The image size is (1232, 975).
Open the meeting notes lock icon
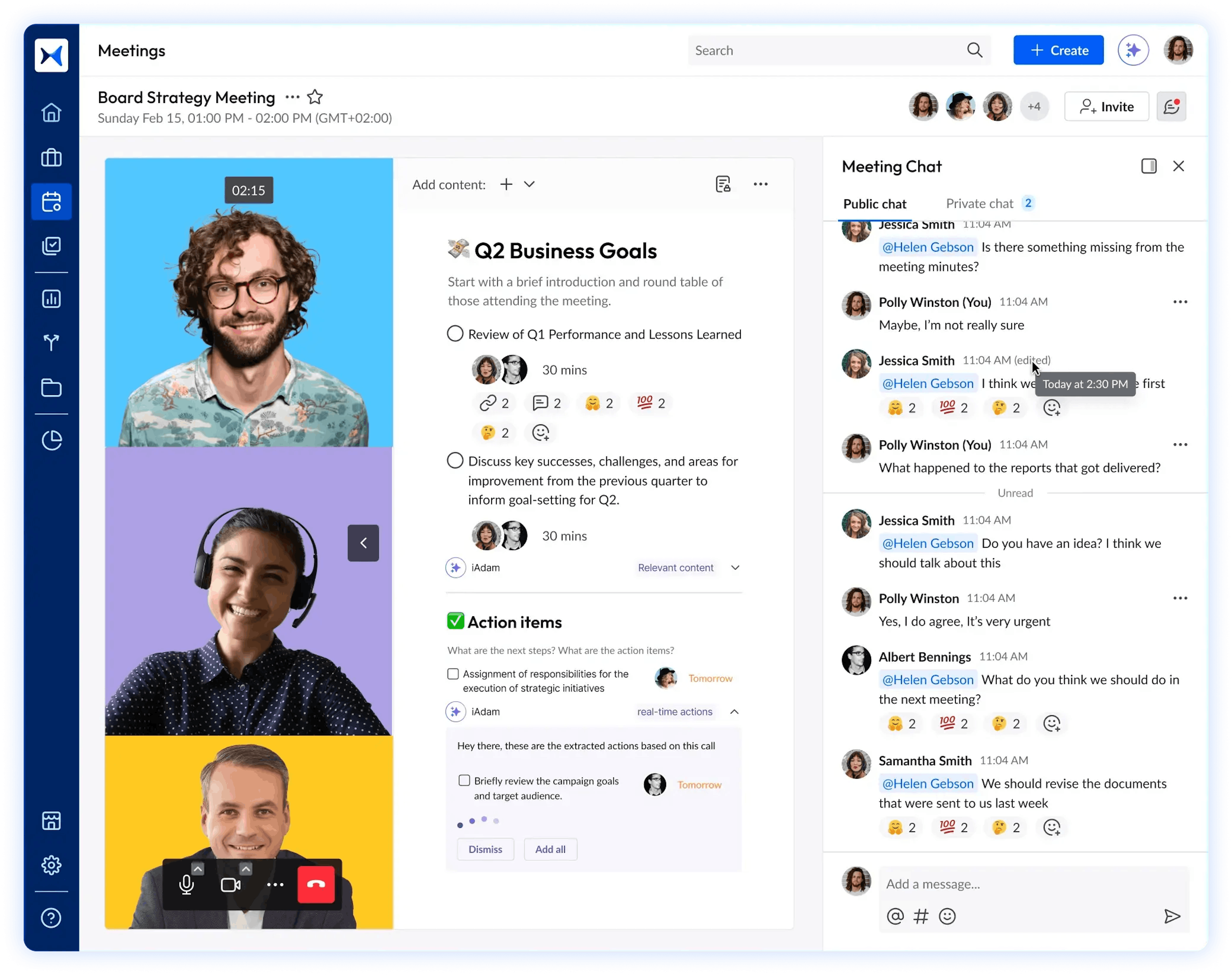coord(723,184)
